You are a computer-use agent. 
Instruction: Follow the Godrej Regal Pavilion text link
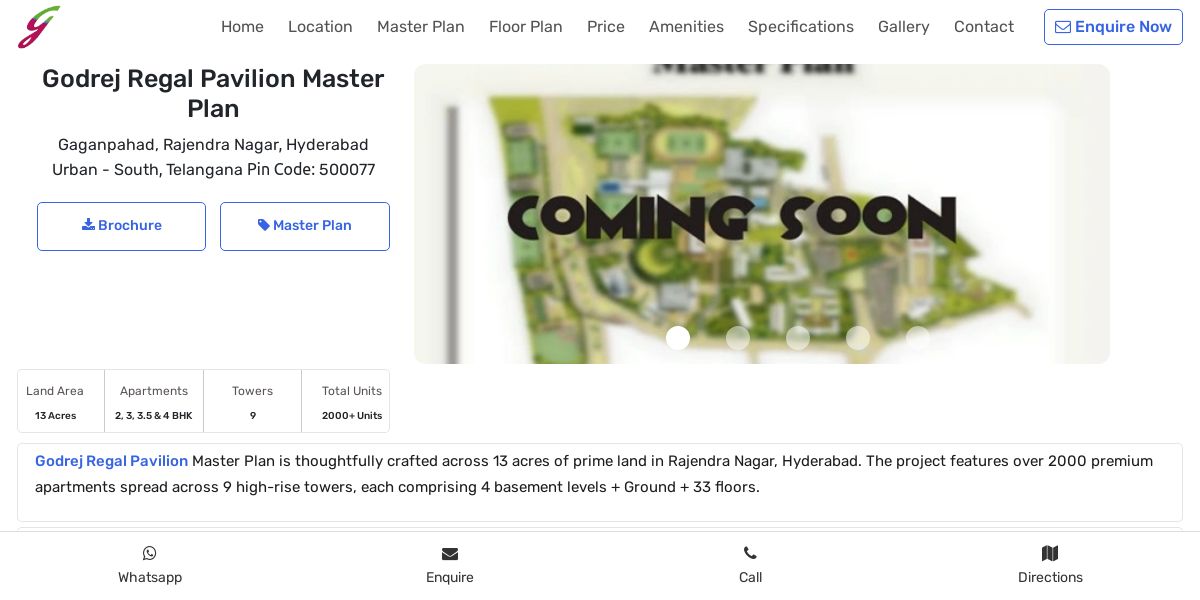point(111,461)
